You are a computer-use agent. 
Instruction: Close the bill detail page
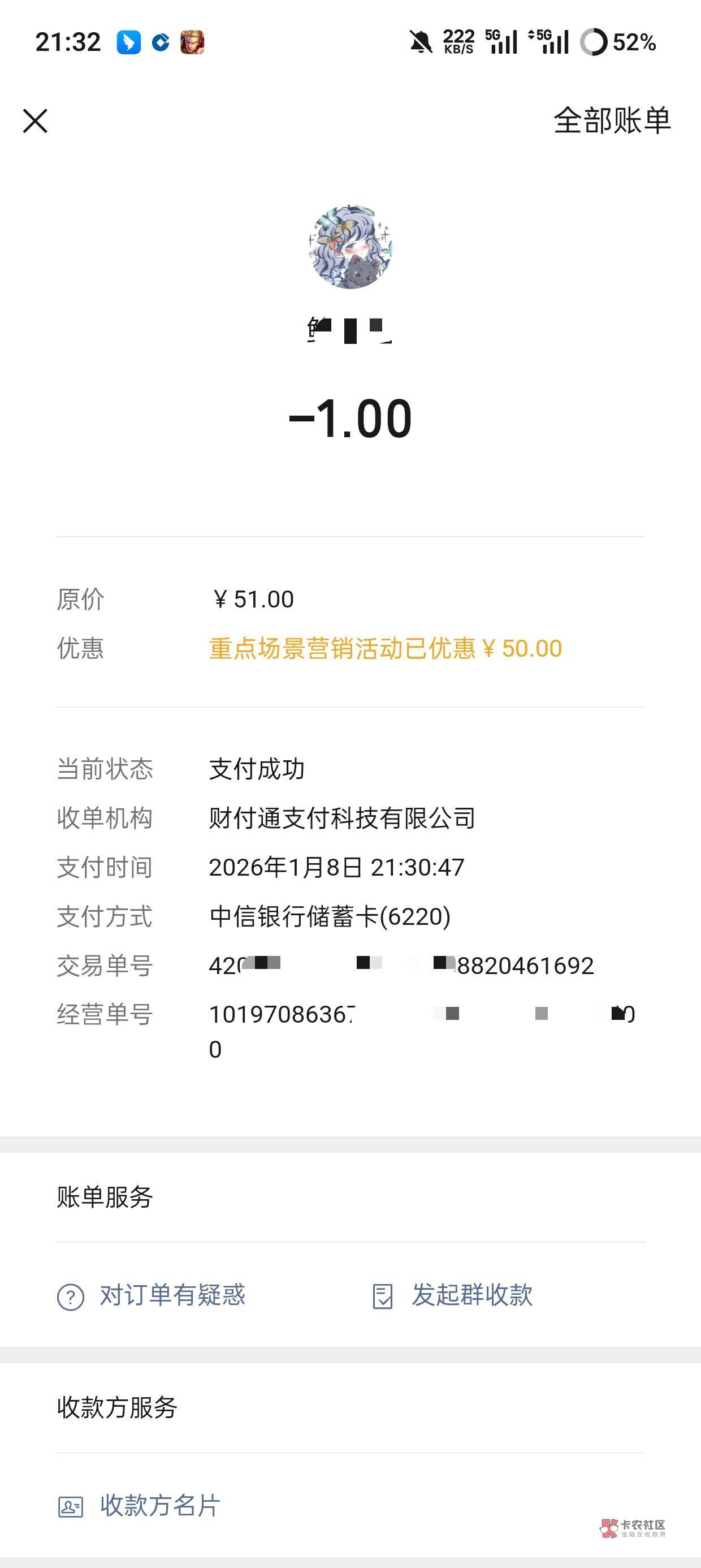(x=35, y=120)
